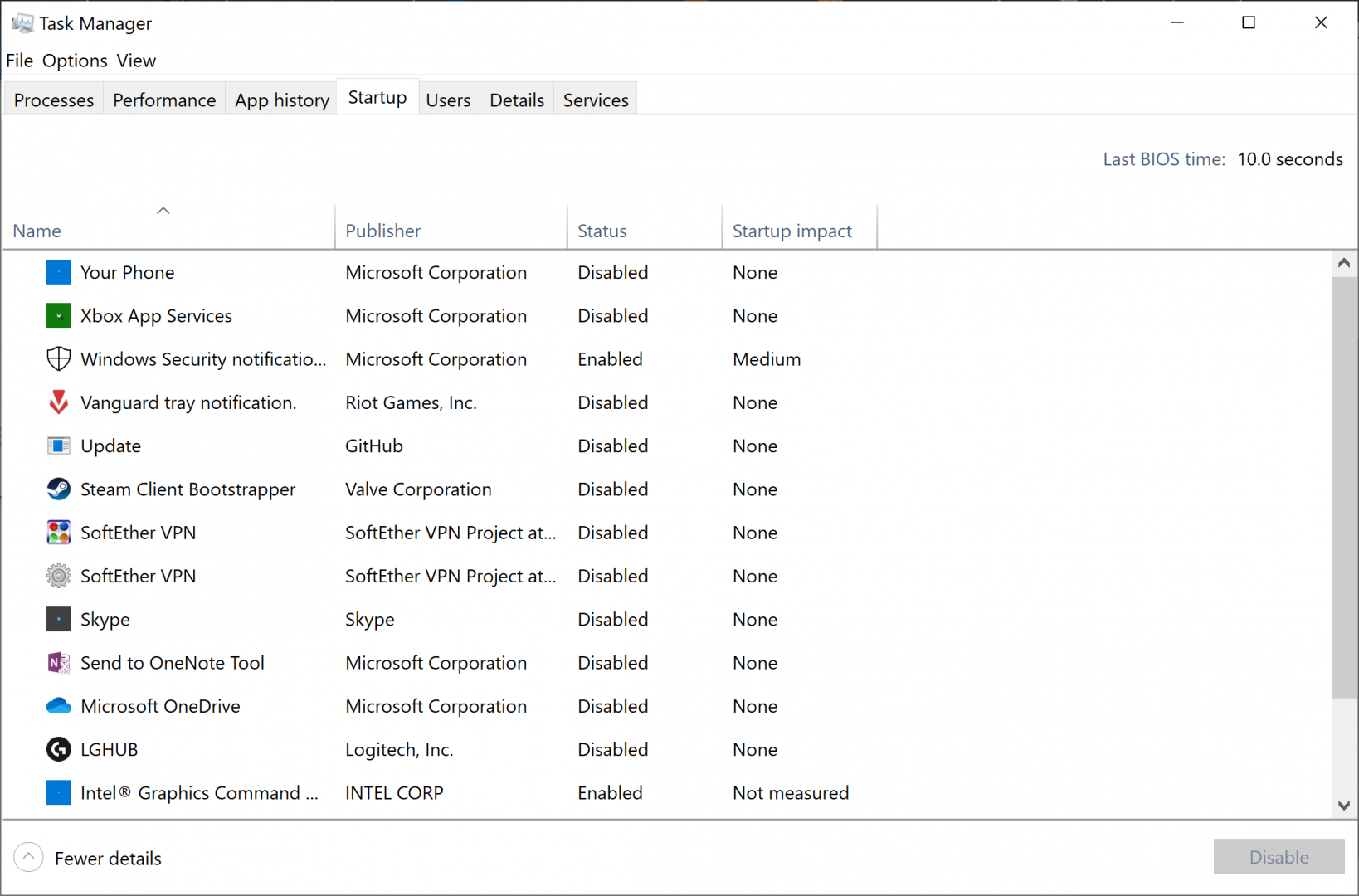Viewport: 1359px width, 896px height.
Task: Sort by the Startup impact column
Action: pyautogui.click(x=792, y=231)
